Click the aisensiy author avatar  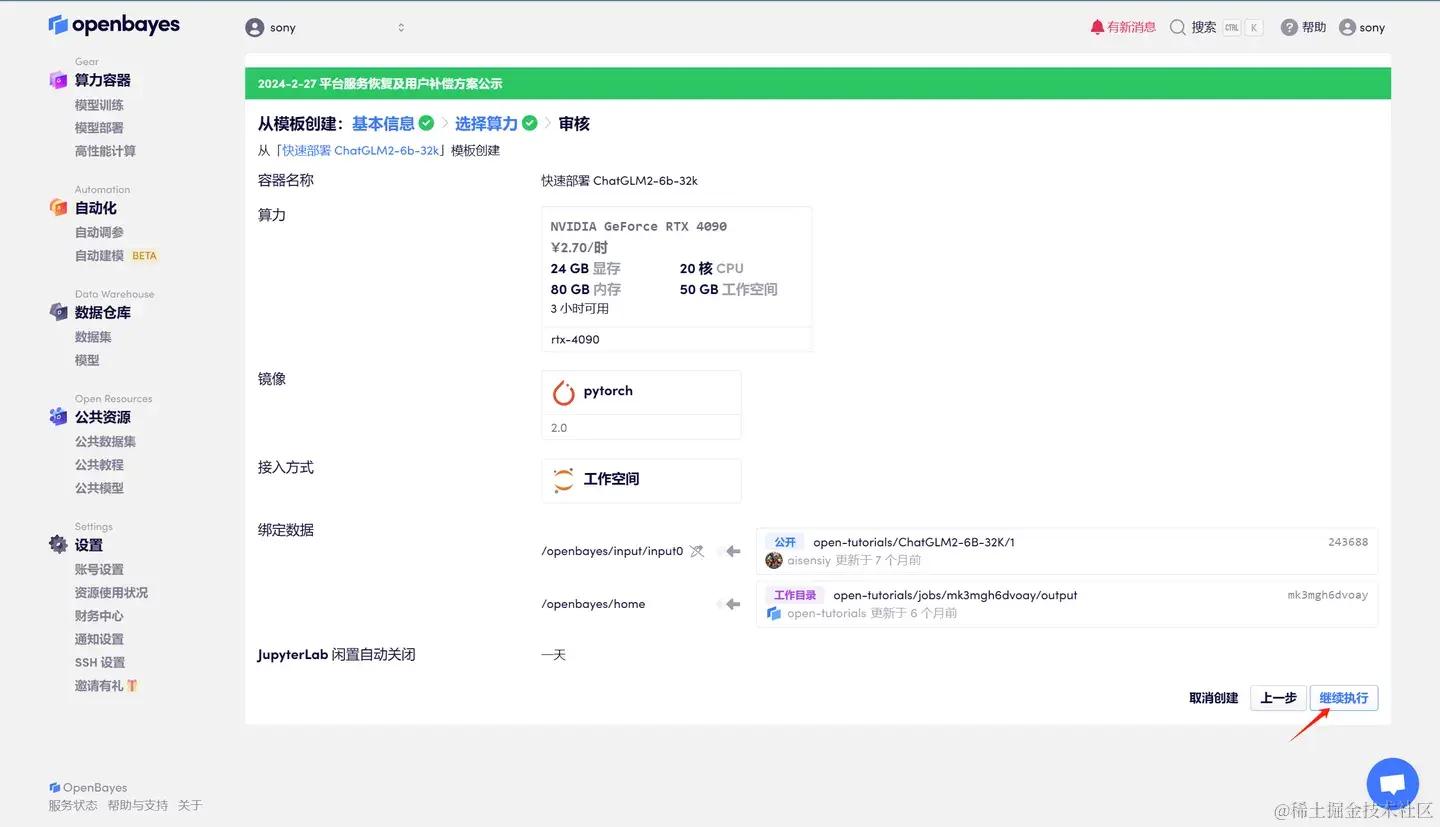[x=773, y=560]
